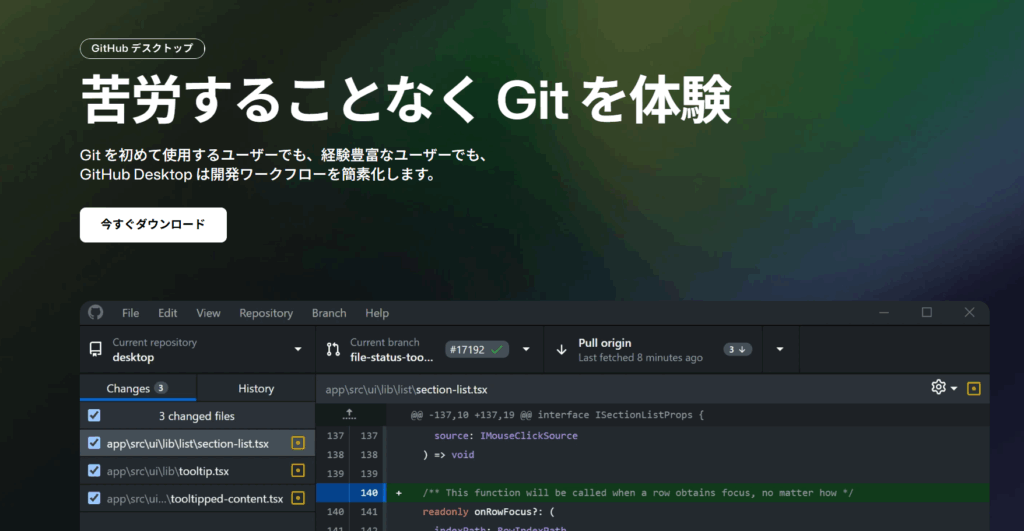Click the Current repository computer icon
This screenshot has height=531, width=1024.
click(x=96, y=350)
